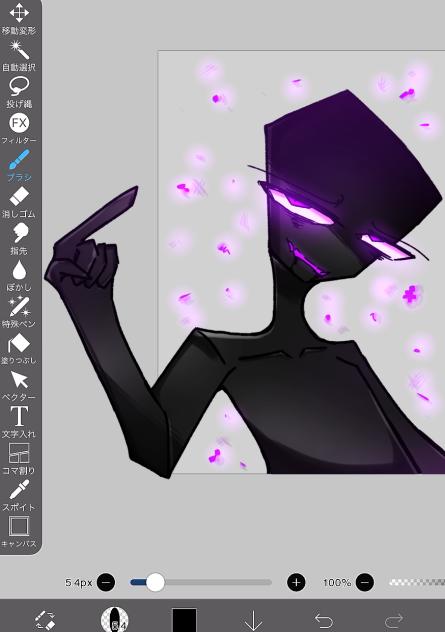Pick the Eyedropper (スポイト) tool
445x632 pixels.
pos(19,495)
